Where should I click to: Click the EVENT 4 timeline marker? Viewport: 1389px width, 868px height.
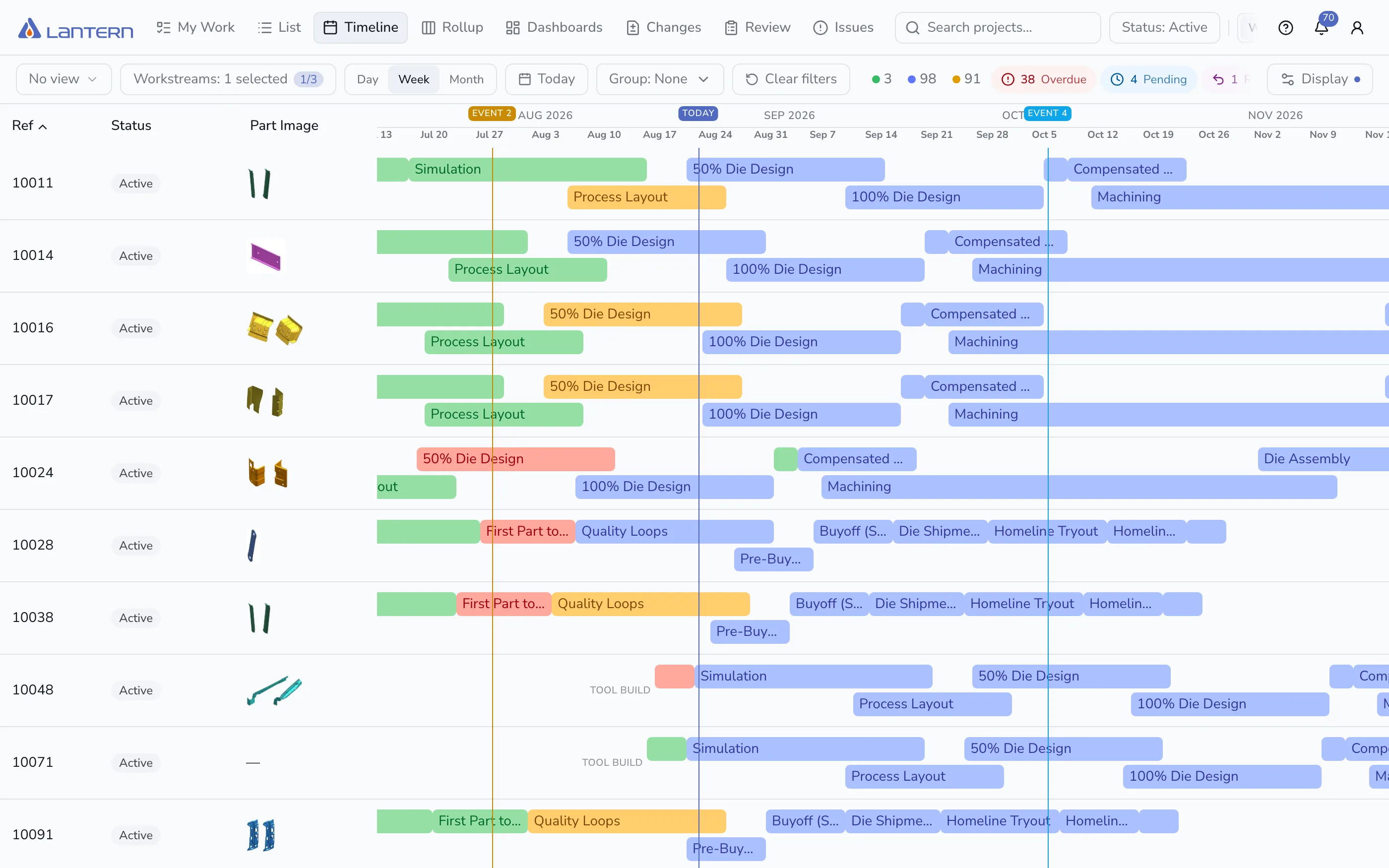(1048, 113)
